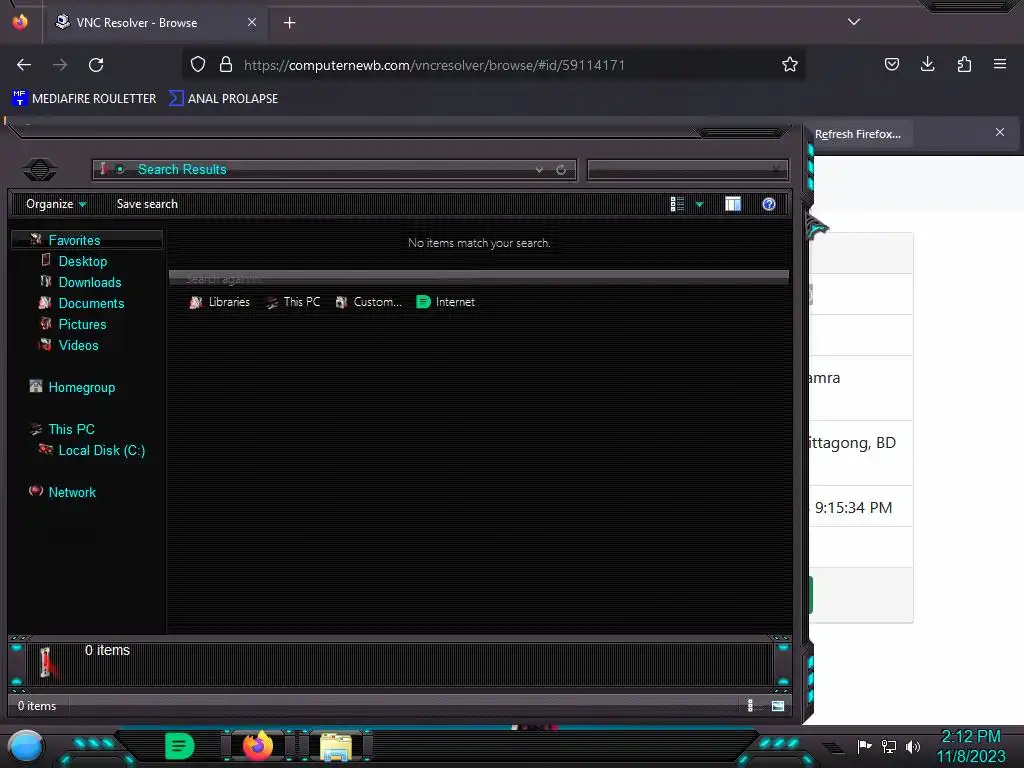Expand the list all tabs chevron
The height and width of the screenshot is (768, 1024).
coord(854,22)
